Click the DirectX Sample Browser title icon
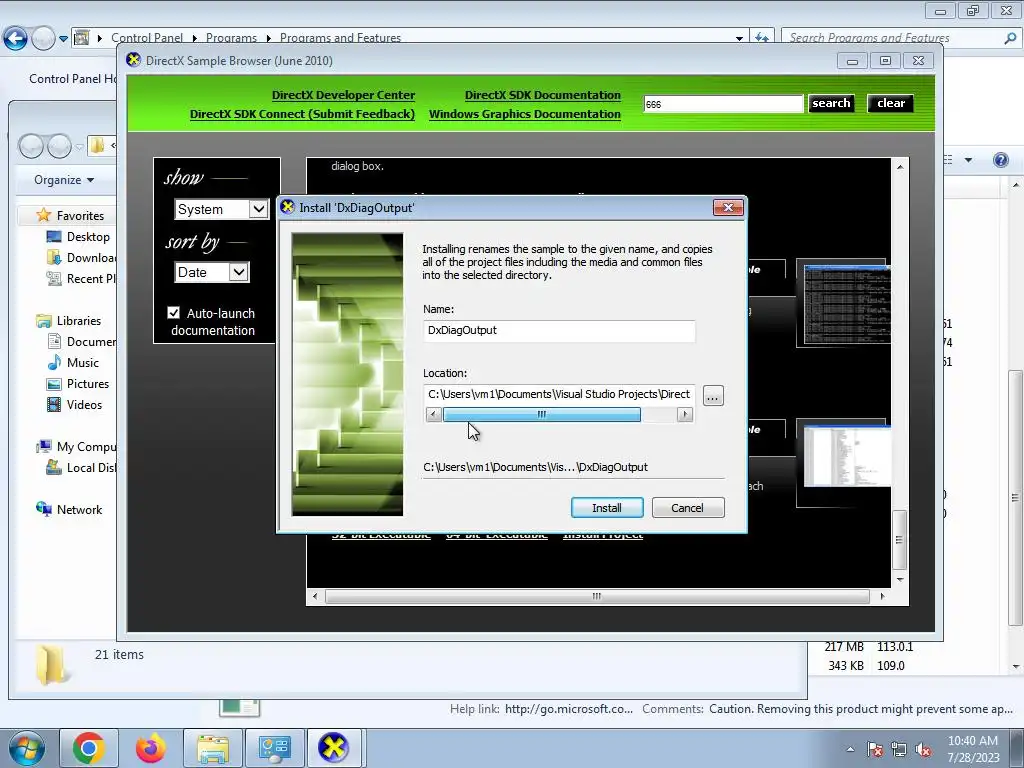 click(133, 60)
